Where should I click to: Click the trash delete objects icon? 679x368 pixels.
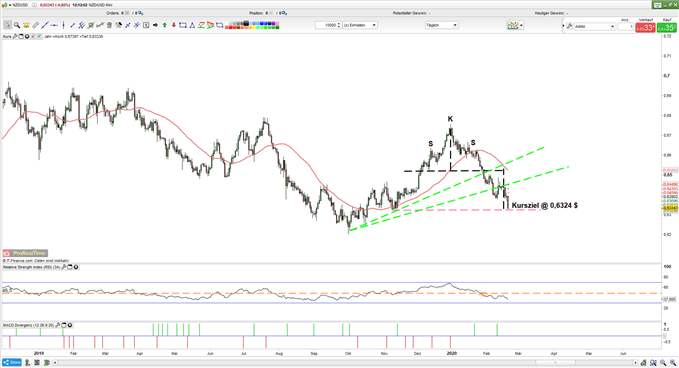pos(109,25)
